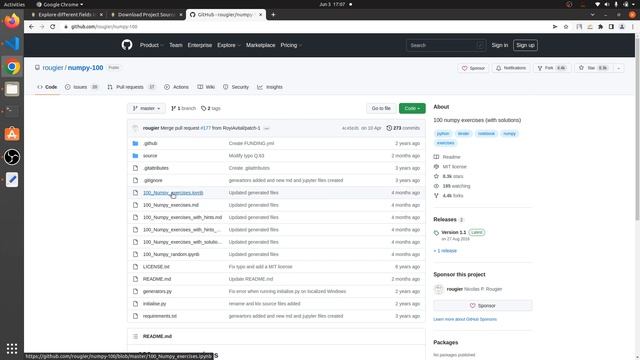
Task: Click the Notifications button
Action: [x=511, y=68]
